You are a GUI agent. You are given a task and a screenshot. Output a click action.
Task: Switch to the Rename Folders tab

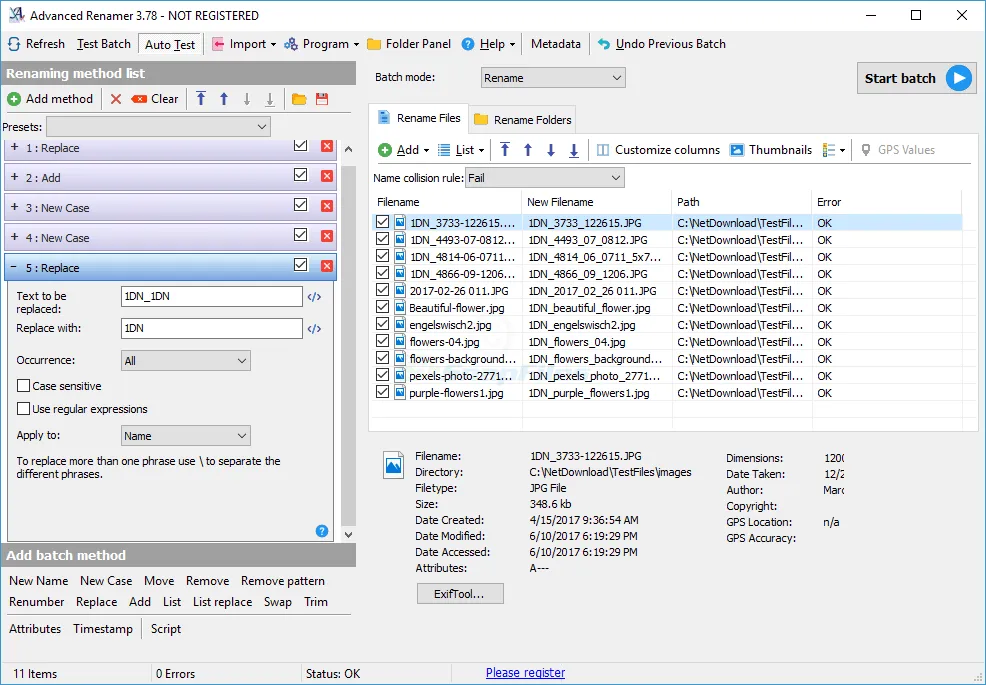pos(523,120)
